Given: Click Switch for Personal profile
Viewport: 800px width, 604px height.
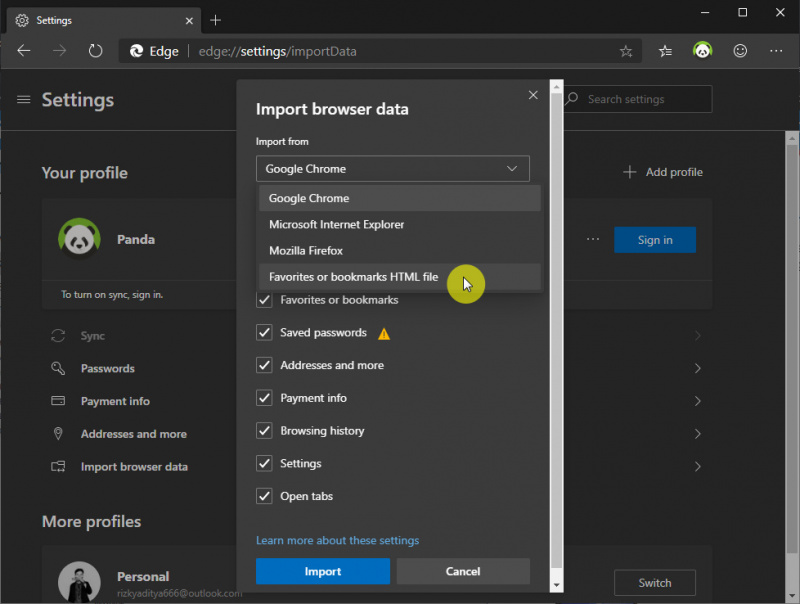Looking at the screenshot, I should click(x=655, y=583).
